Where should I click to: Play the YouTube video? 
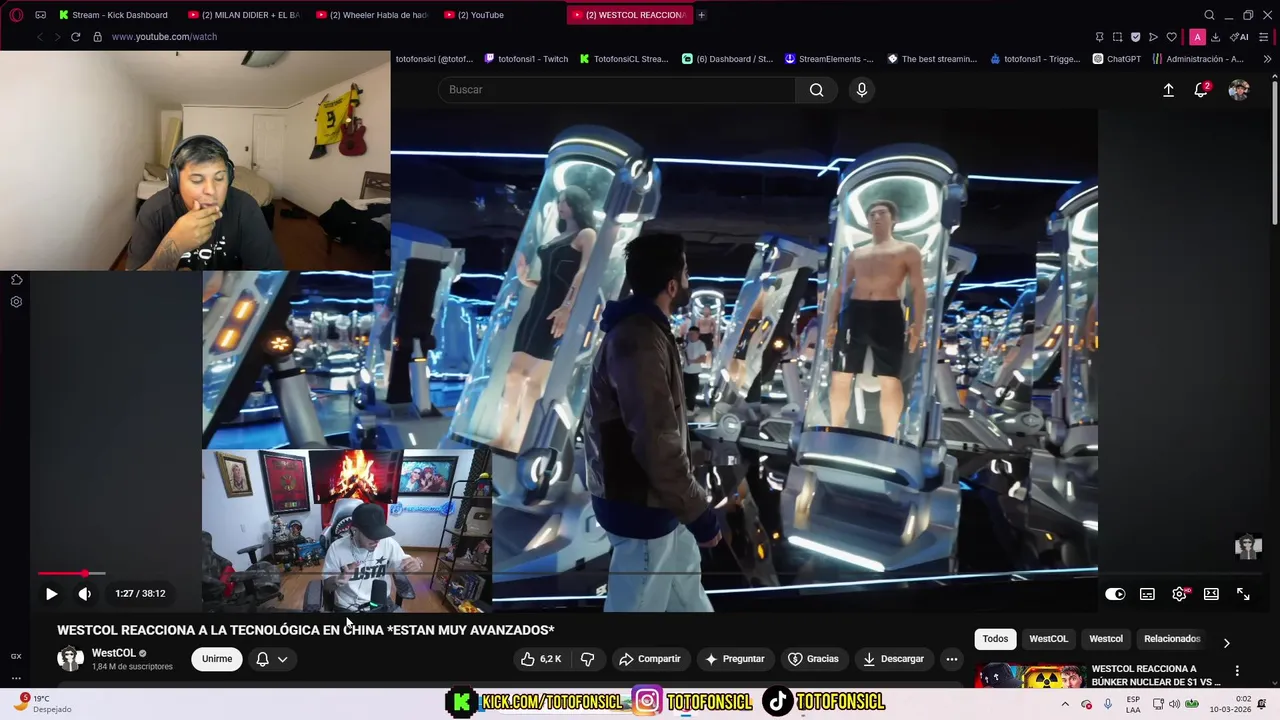pos(51,594)
